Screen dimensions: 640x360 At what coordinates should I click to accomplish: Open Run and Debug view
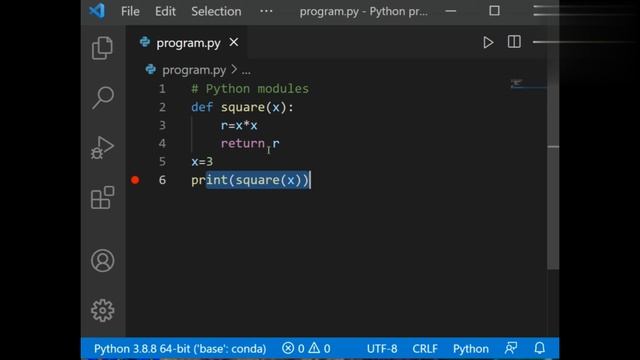[x=102, y=147]
